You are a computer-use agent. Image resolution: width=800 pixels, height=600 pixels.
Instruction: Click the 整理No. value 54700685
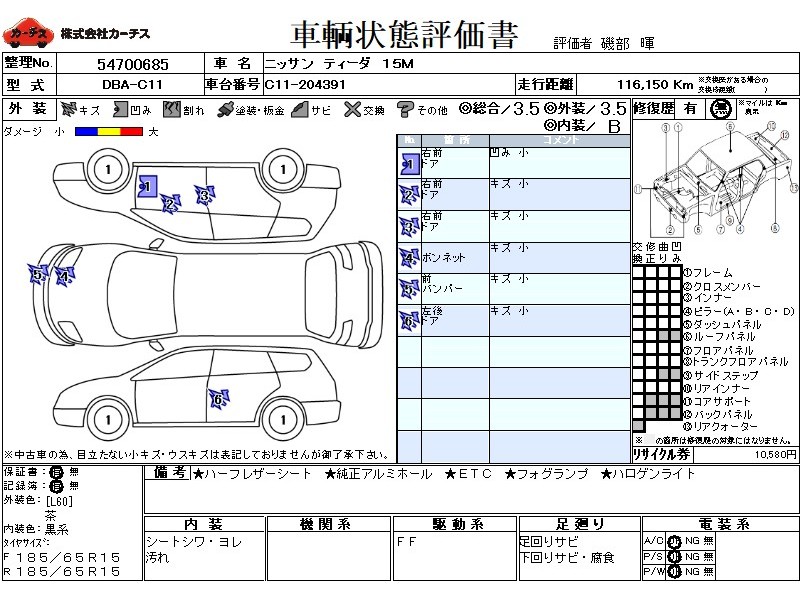pyautogui.click(x=133, y=64)
